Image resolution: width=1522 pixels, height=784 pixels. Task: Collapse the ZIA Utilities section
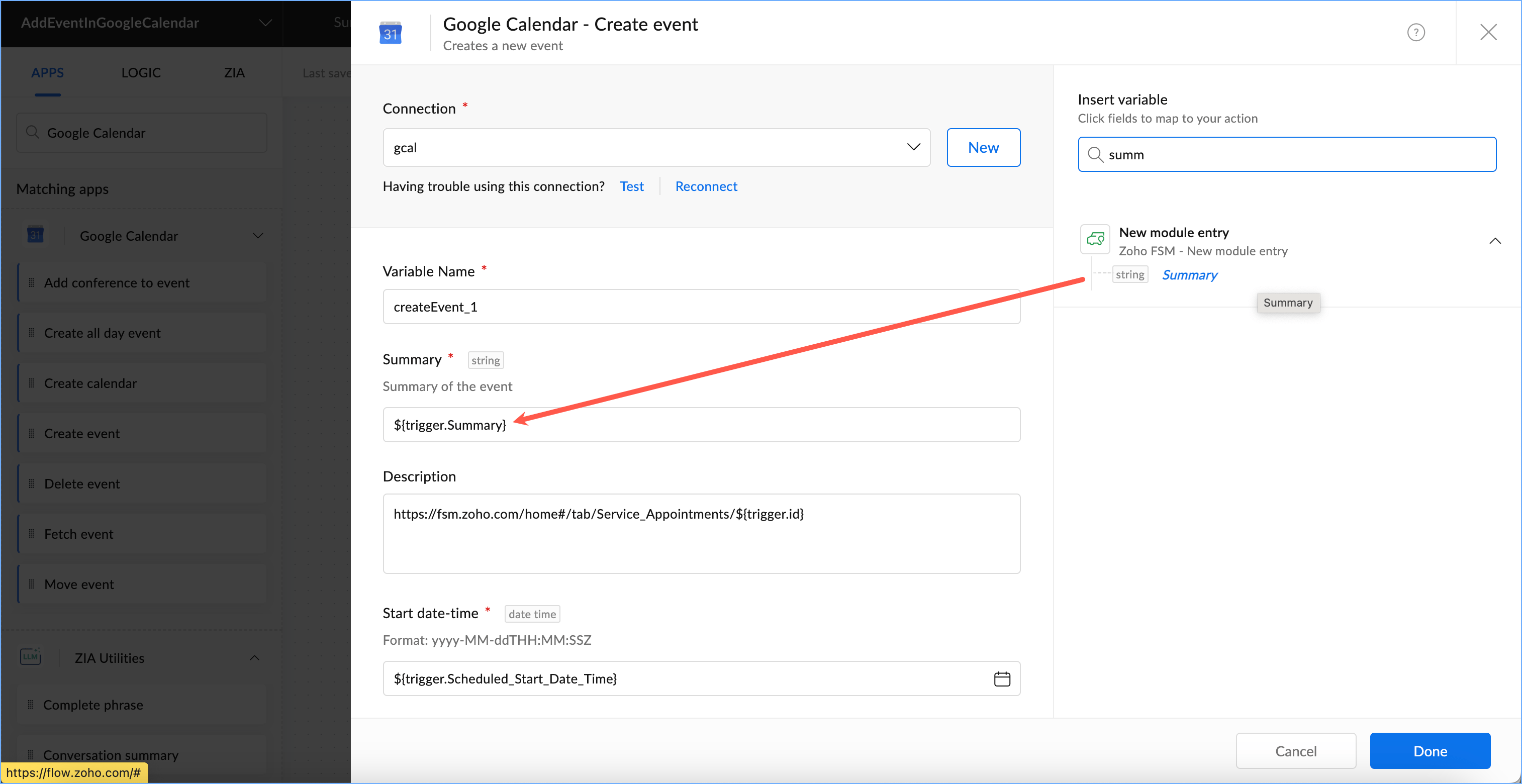[x=255, y=657]
